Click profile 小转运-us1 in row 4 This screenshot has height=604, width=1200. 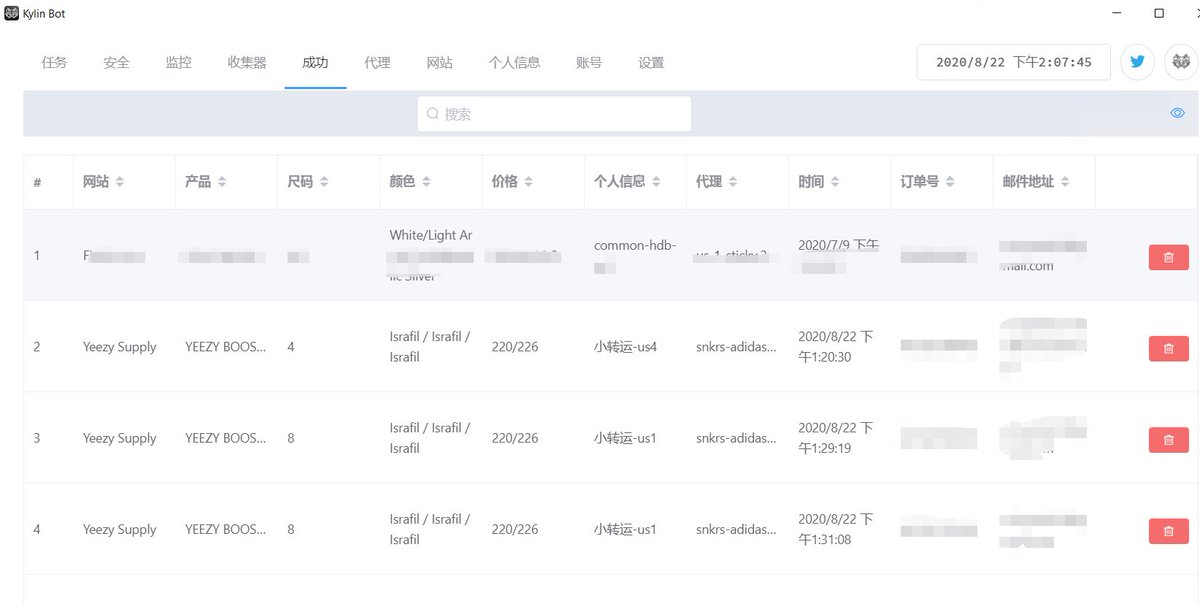(625, 529)
